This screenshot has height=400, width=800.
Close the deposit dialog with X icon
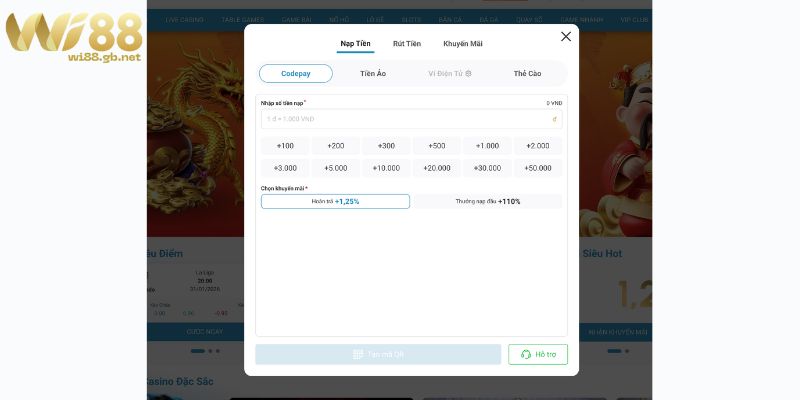(565, 36)
